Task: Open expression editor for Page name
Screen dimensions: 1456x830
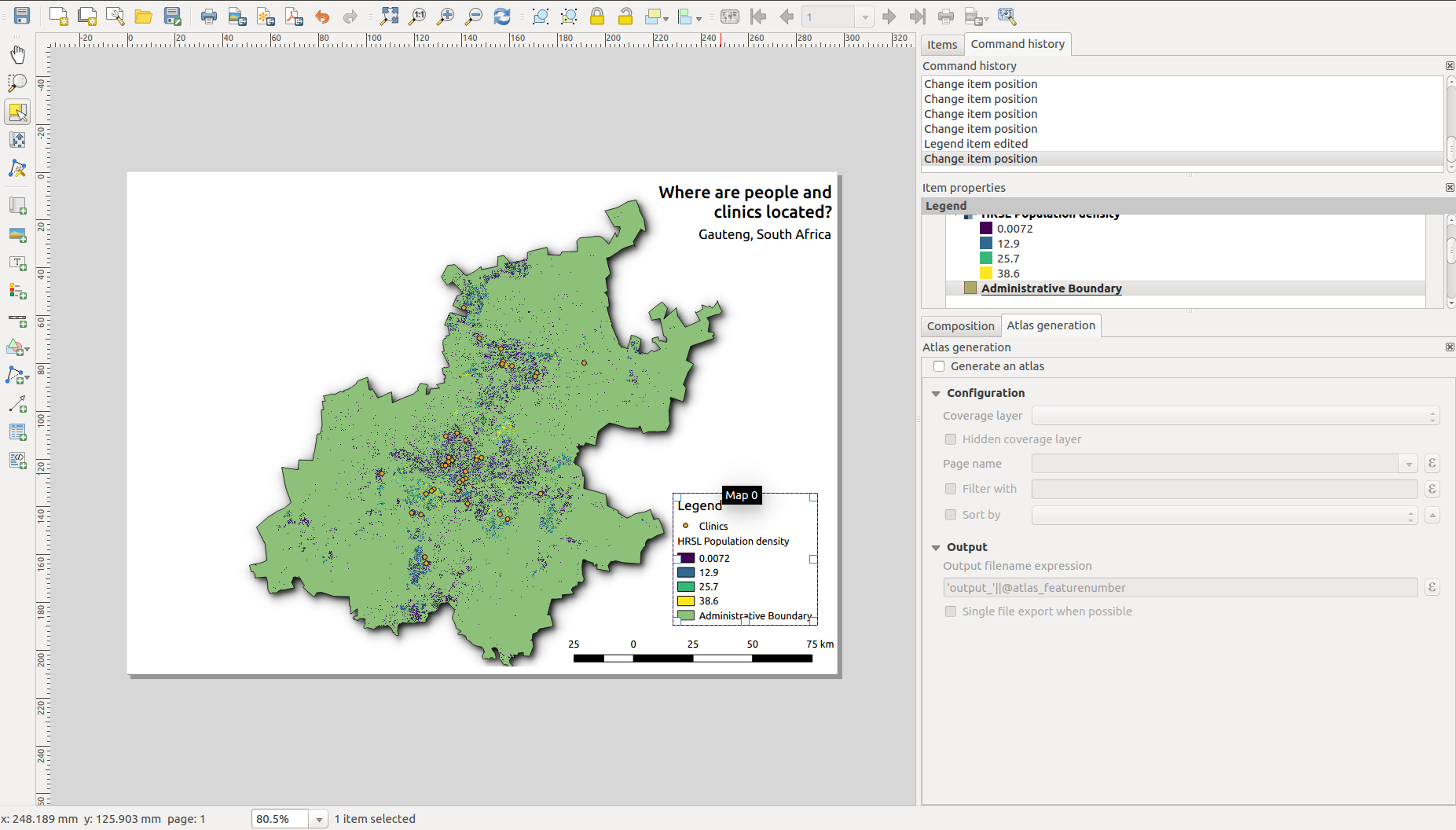Action: tap(1432, 464)
